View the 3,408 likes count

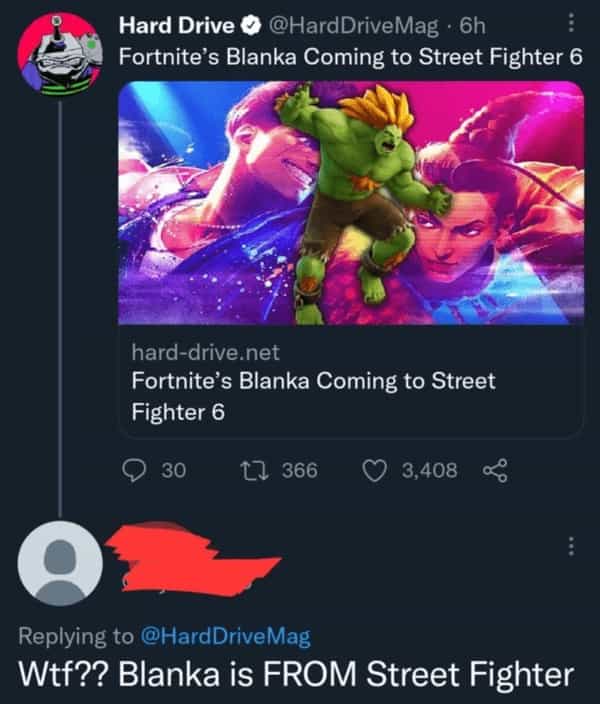(430, 469)
